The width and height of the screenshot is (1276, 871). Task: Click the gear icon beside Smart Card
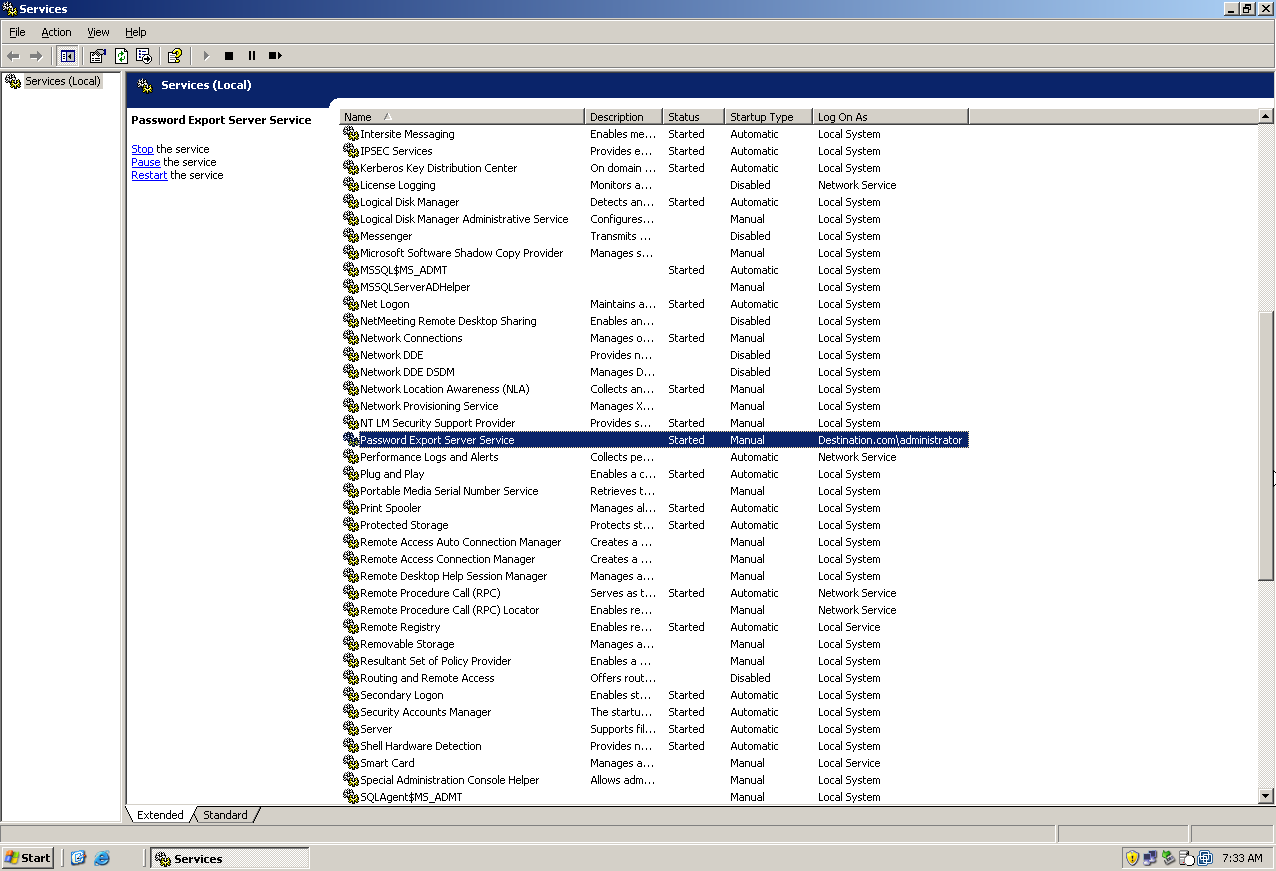click(350, 763)
